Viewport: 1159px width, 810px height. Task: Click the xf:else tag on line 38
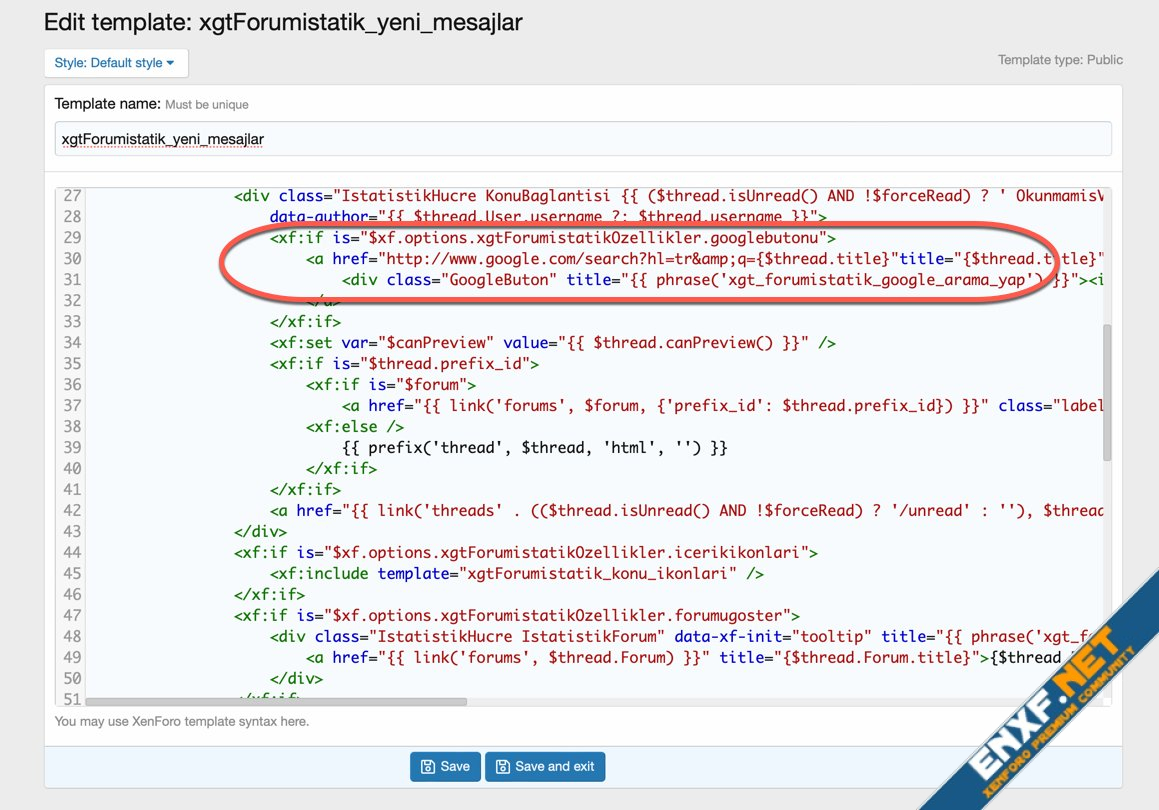[x=355, y=427]
